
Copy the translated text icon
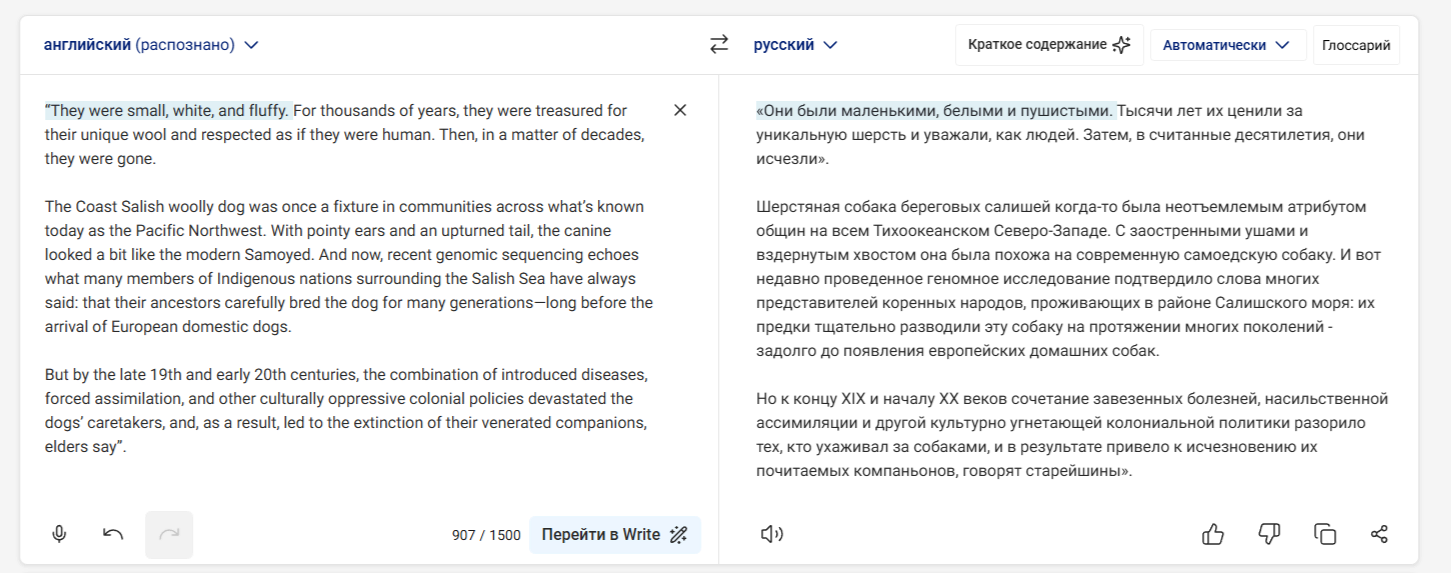coord(1324,534)
